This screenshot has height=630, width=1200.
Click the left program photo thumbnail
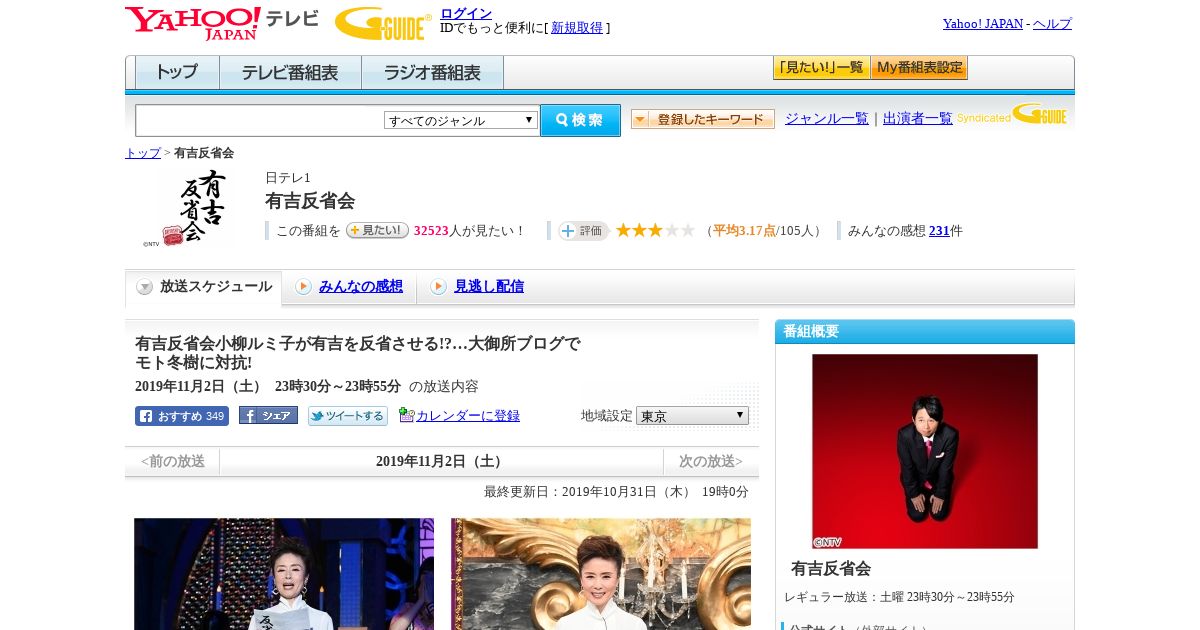(x=284, y=574)
